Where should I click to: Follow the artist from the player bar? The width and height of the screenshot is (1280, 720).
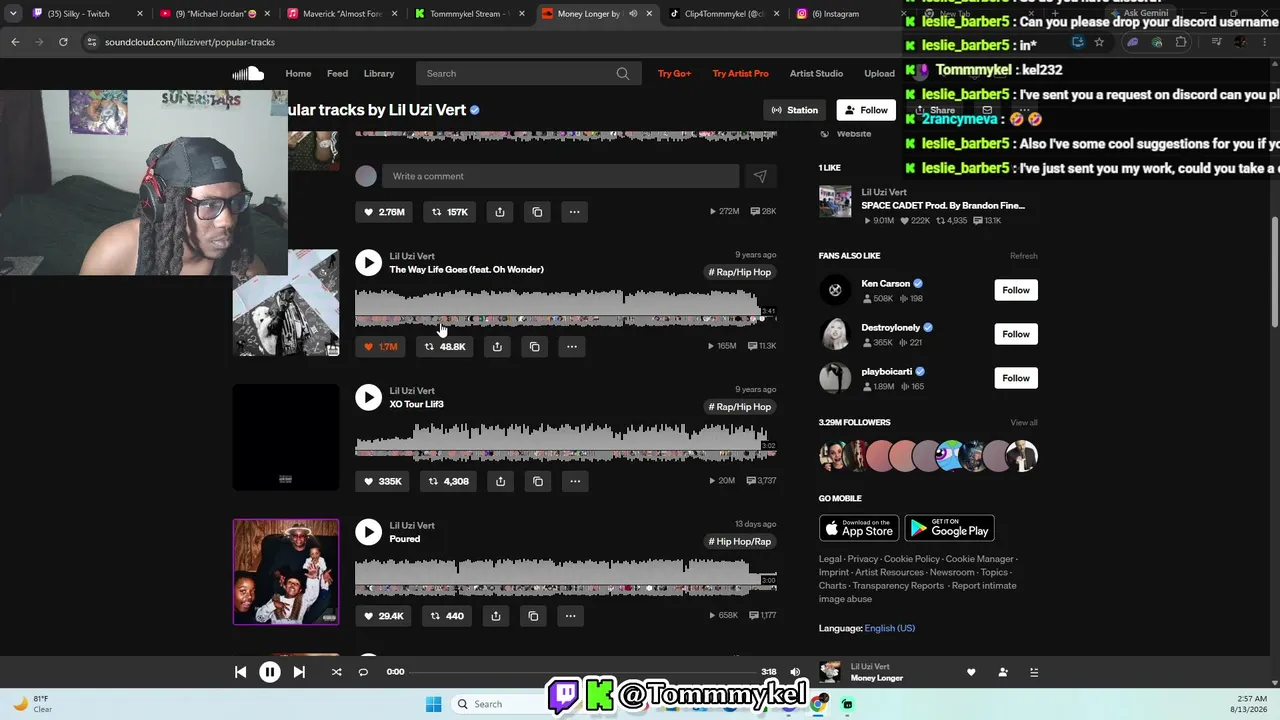coord(1003,672)
